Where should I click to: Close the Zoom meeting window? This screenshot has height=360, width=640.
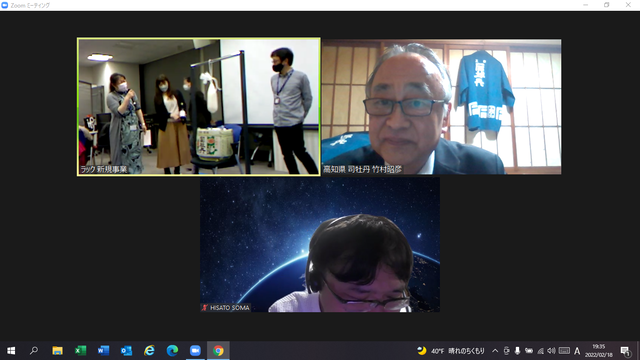(628, 5)
